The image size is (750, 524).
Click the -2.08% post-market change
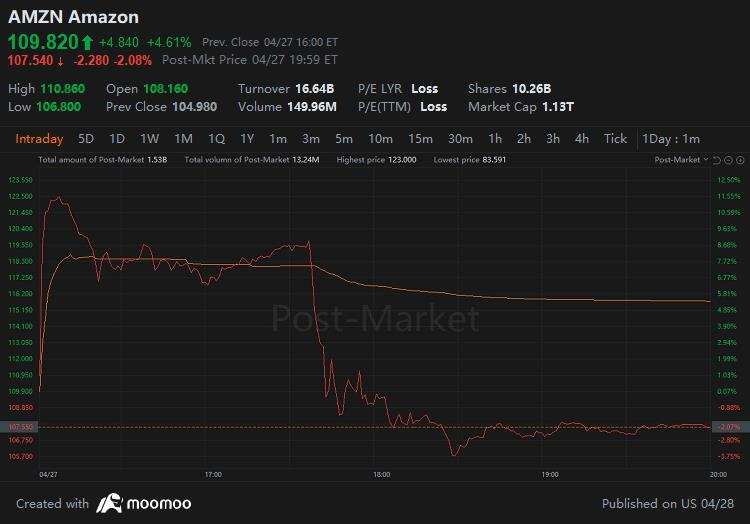(x=132, y=61)
